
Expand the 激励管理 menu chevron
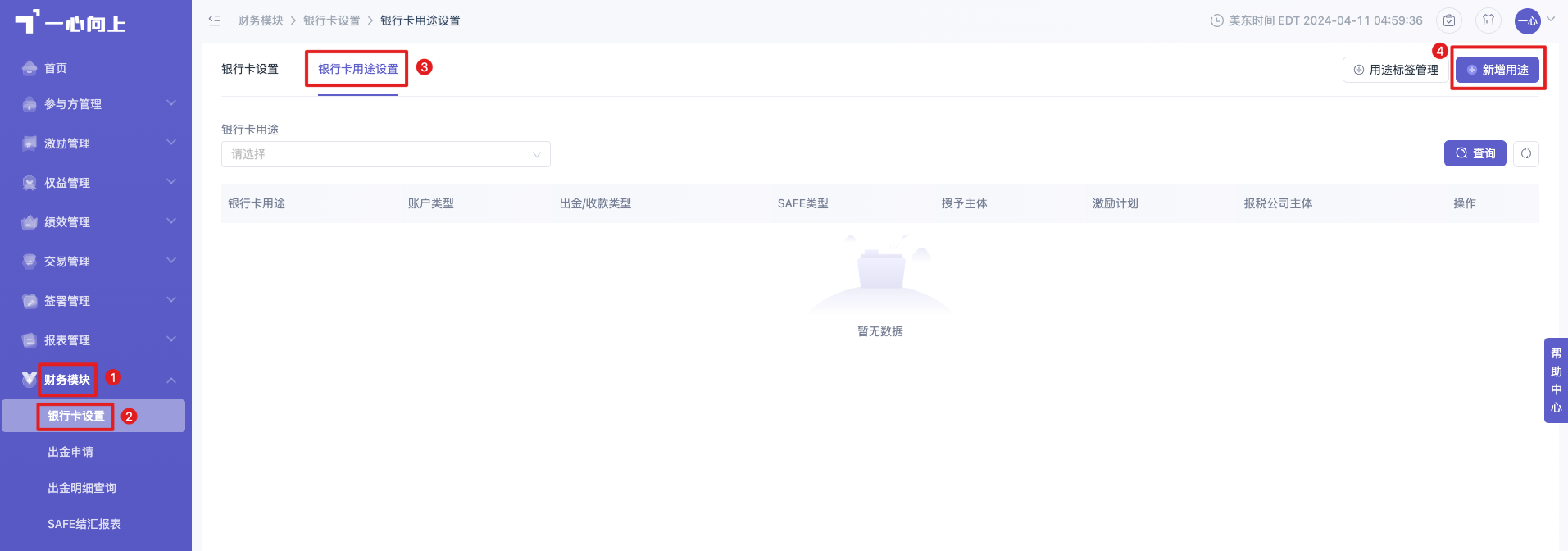pyautogui.click(x=171, y=143)
